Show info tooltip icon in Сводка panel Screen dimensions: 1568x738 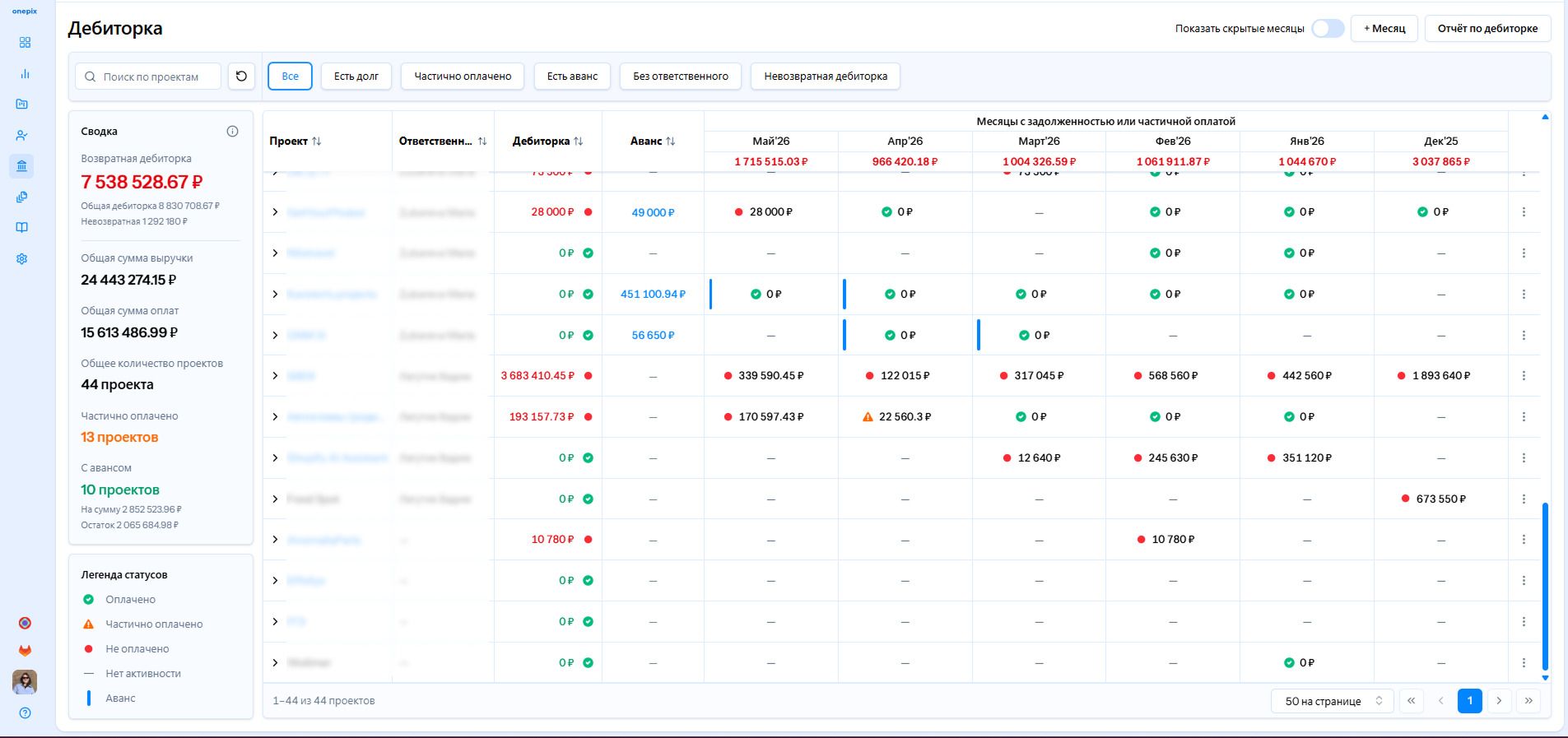tap(232, 132)
